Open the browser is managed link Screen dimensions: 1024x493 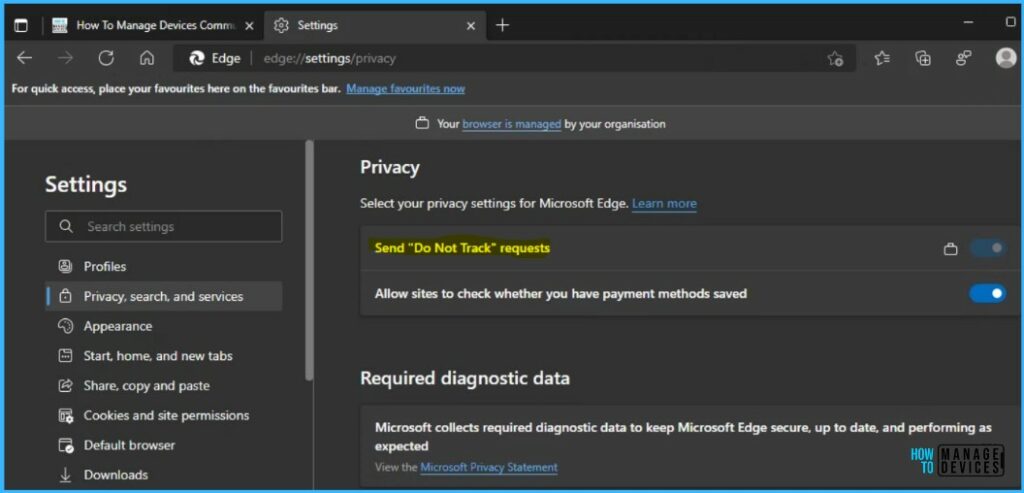[x=511, y=123]
